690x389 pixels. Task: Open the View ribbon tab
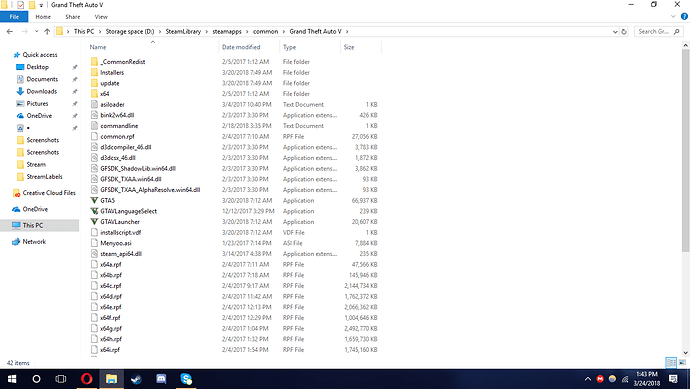(x=101, y=17)
